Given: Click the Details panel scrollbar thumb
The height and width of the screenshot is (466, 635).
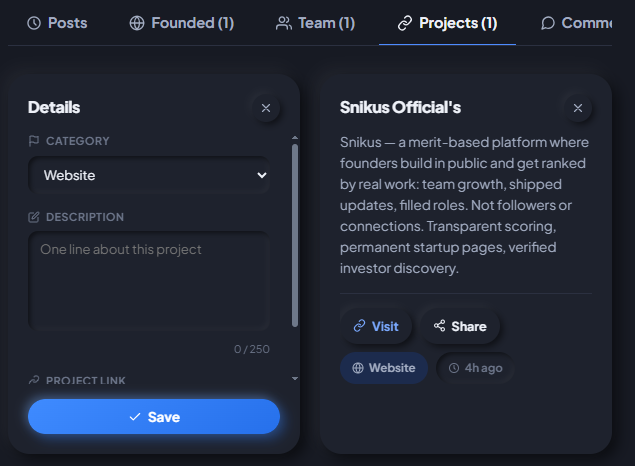Looking at the screenshot, I should click(x=295, y=235).
